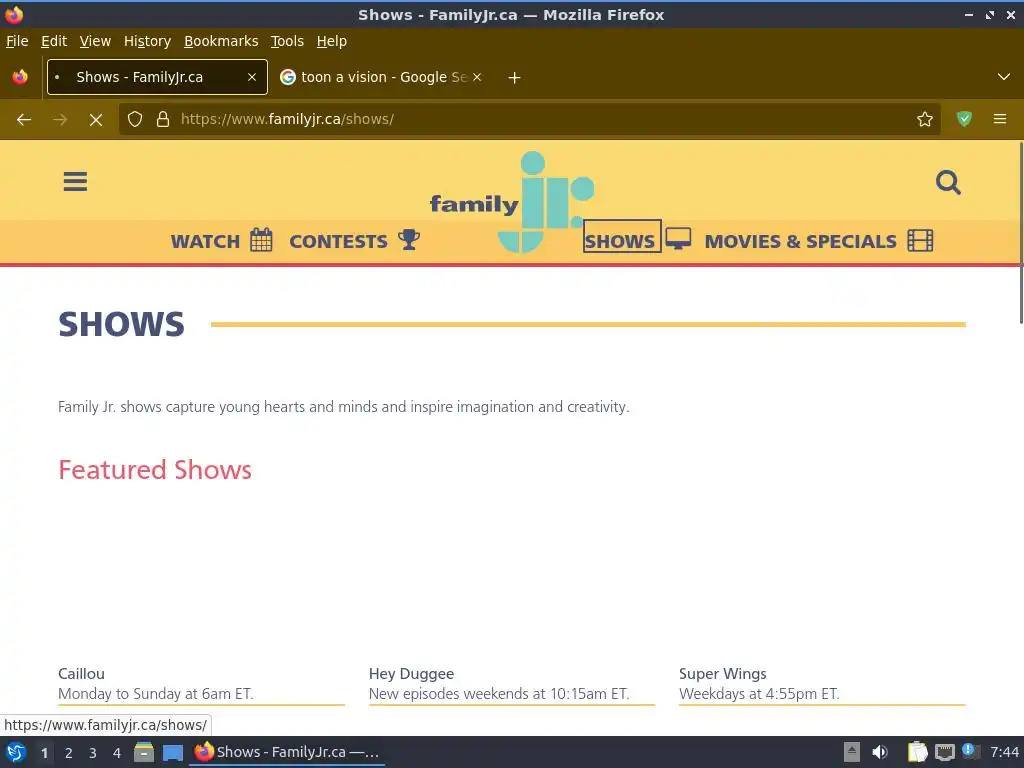Open a new tab with the plus button
This screenshot has width=1024, height=768.
pos(514,78)
